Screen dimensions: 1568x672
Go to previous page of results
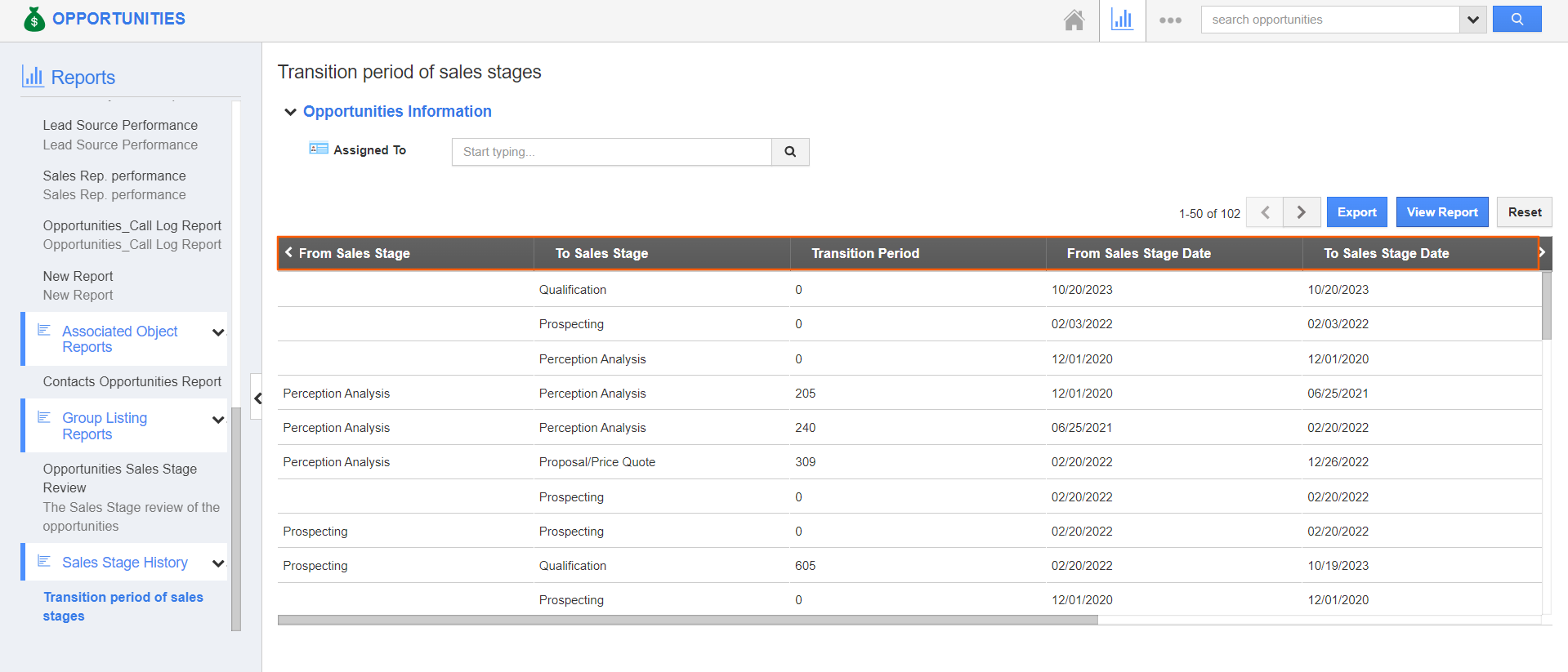[1265, 212]
